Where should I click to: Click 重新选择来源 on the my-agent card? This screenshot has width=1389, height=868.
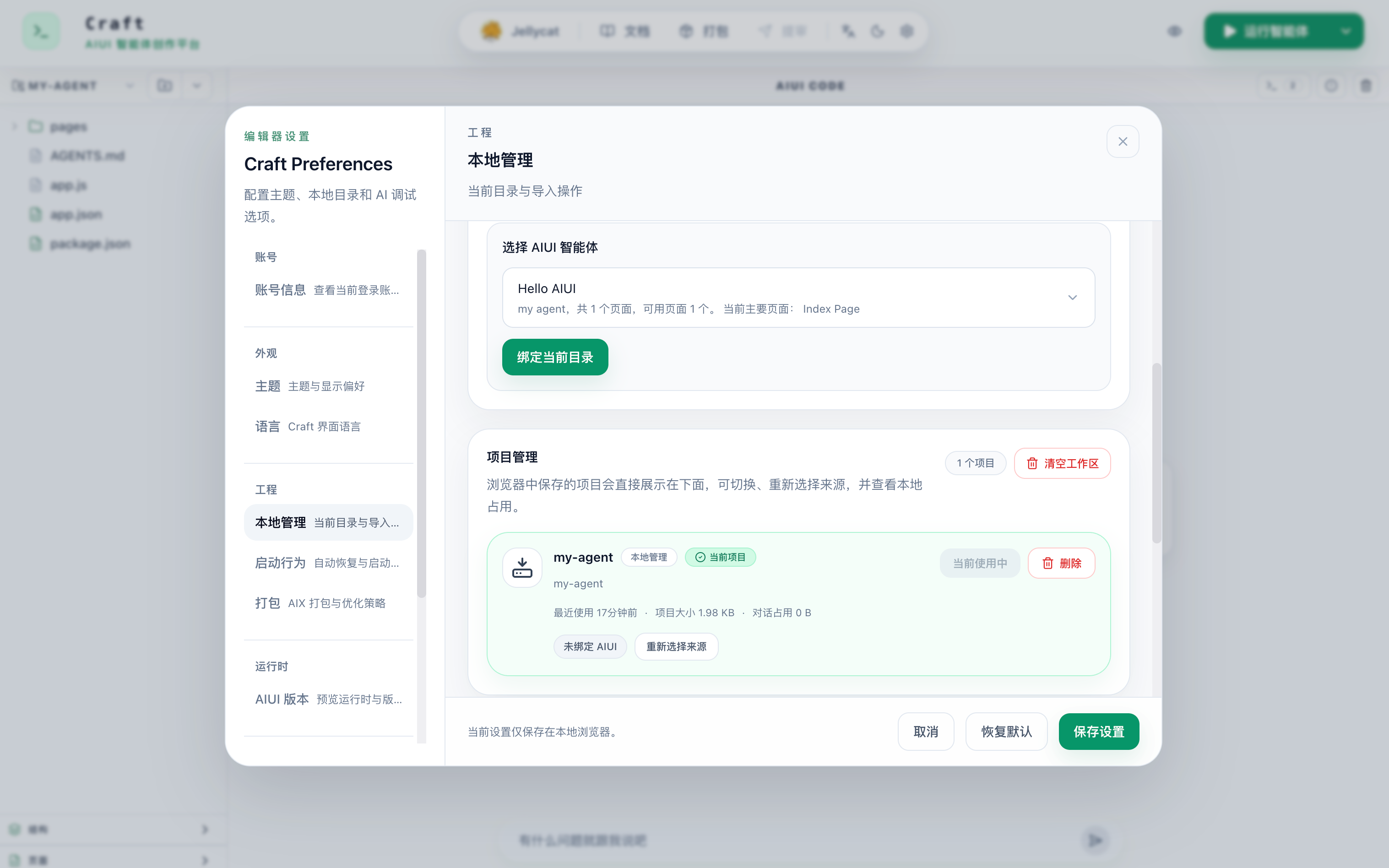pos(676,646)
